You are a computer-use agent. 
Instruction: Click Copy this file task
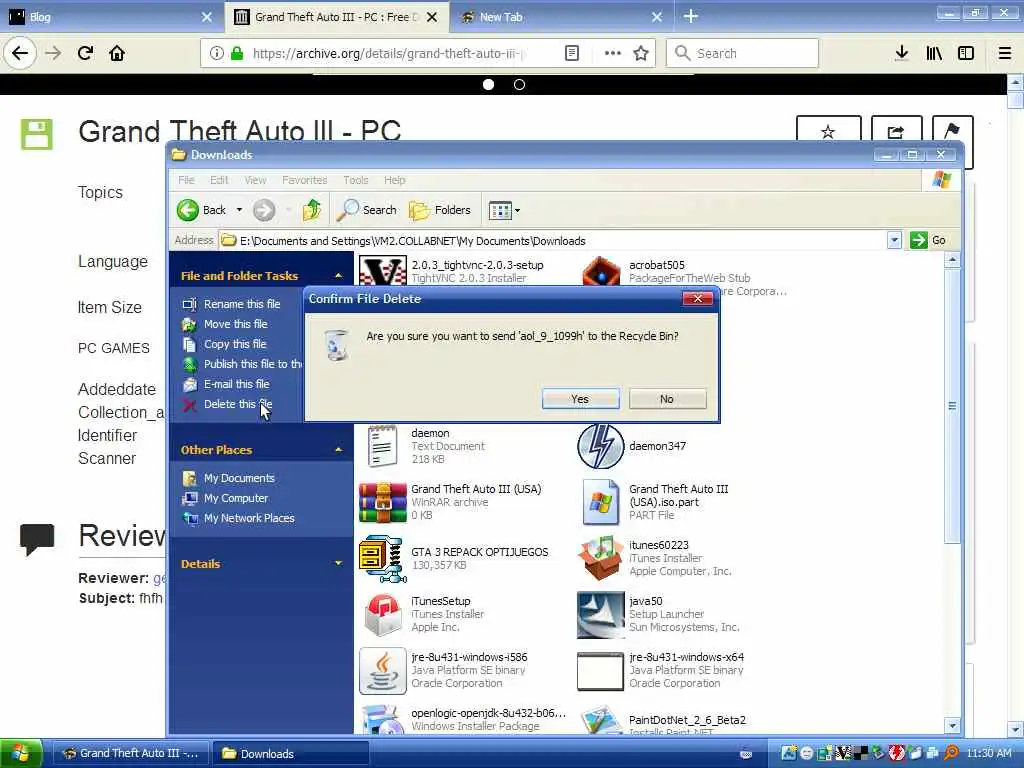(x=234, y=344)
